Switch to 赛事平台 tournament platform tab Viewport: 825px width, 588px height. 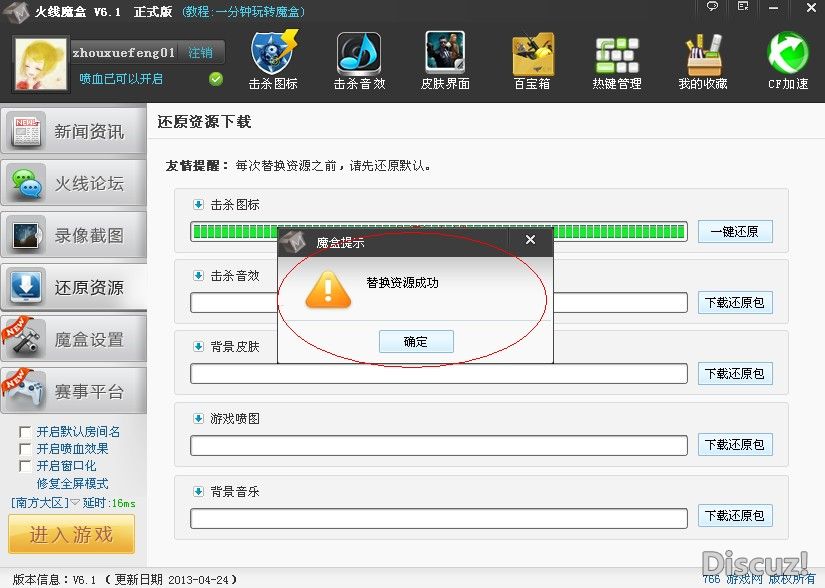pyautogui.click(x=74, y=391)
